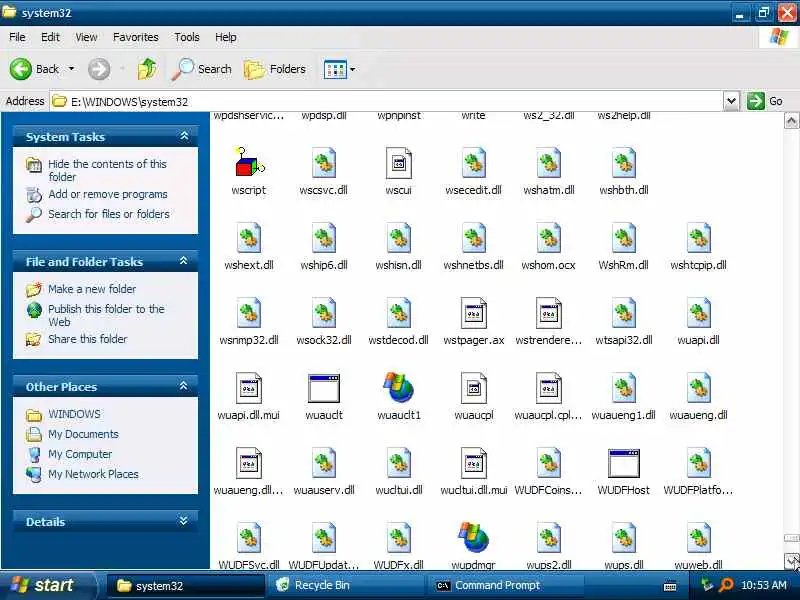Click the system32 taskbar button
Image resolution: width=800 pixels, height=600 pixels.
point(186,586)
